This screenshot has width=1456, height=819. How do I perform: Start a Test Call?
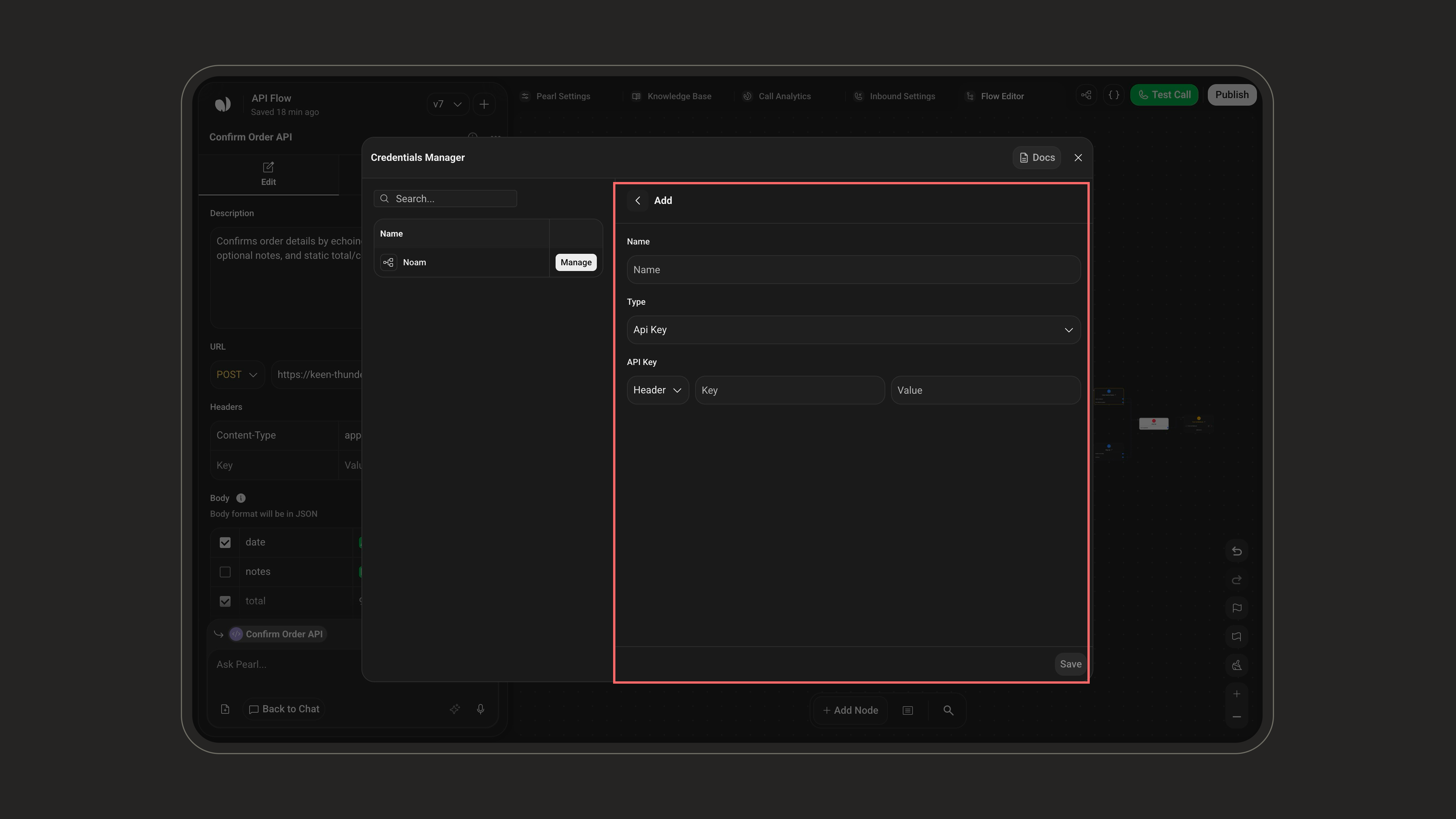[1164, 95]
